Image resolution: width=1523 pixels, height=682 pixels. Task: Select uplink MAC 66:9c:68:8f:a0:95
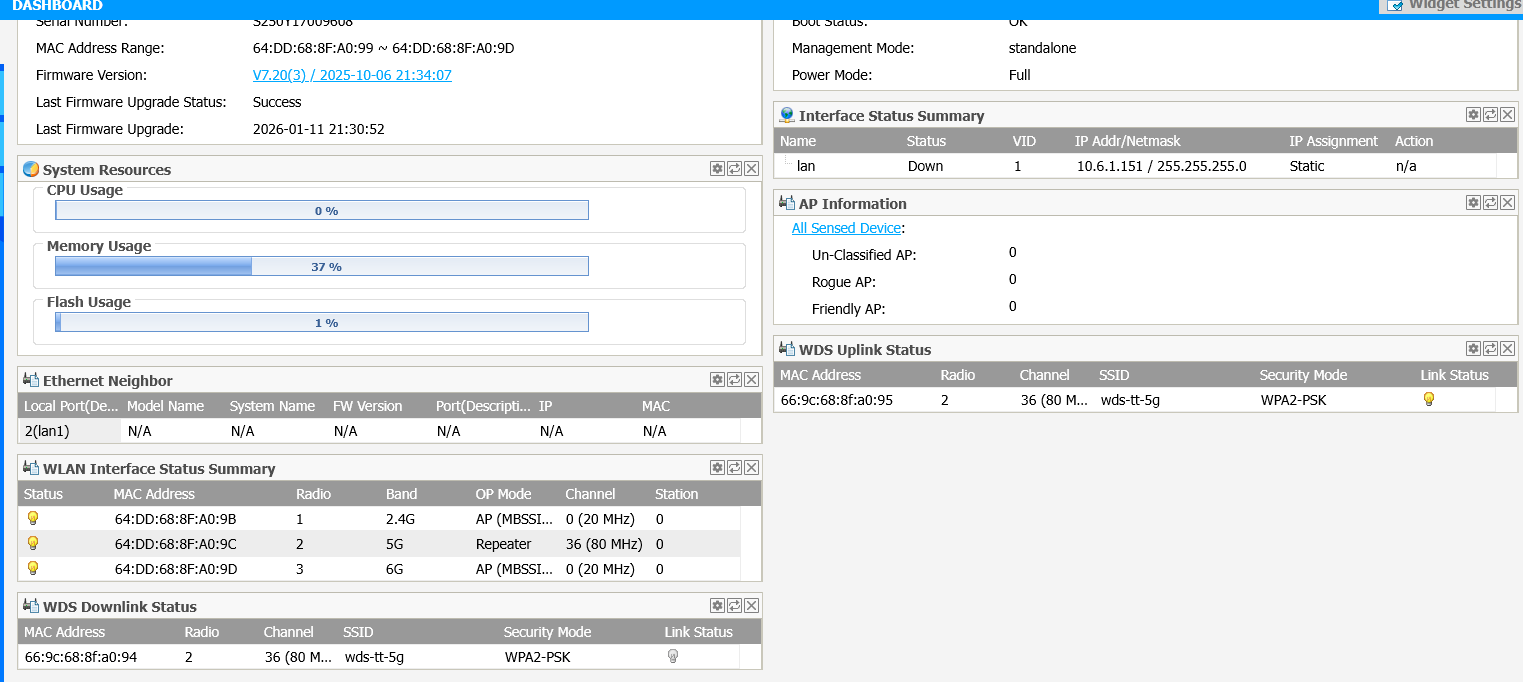[836, 400]
